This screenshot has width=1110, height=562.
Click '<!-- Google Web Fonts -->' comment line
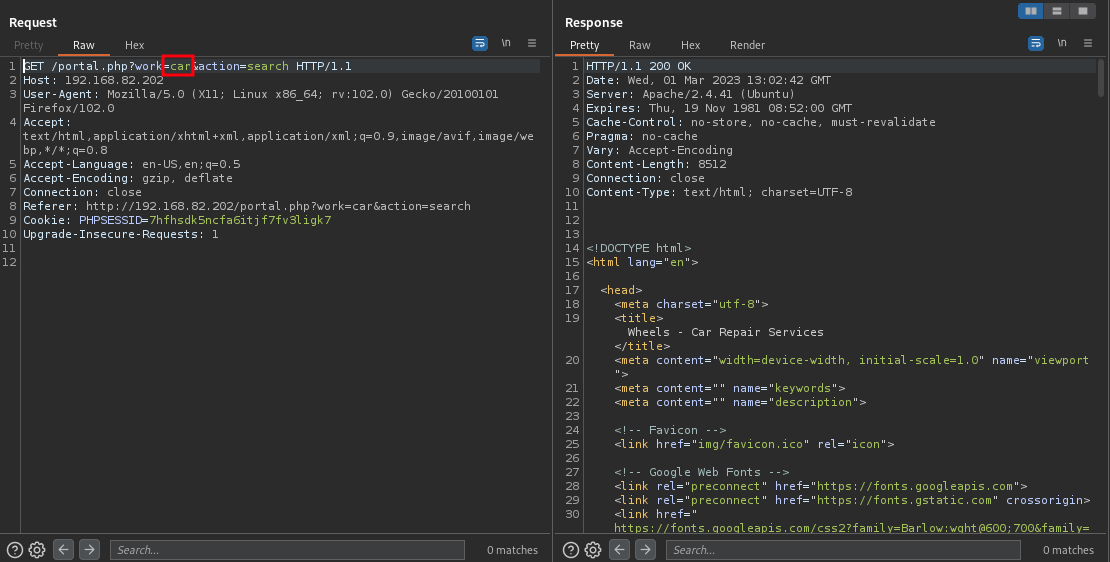[702, 472]
